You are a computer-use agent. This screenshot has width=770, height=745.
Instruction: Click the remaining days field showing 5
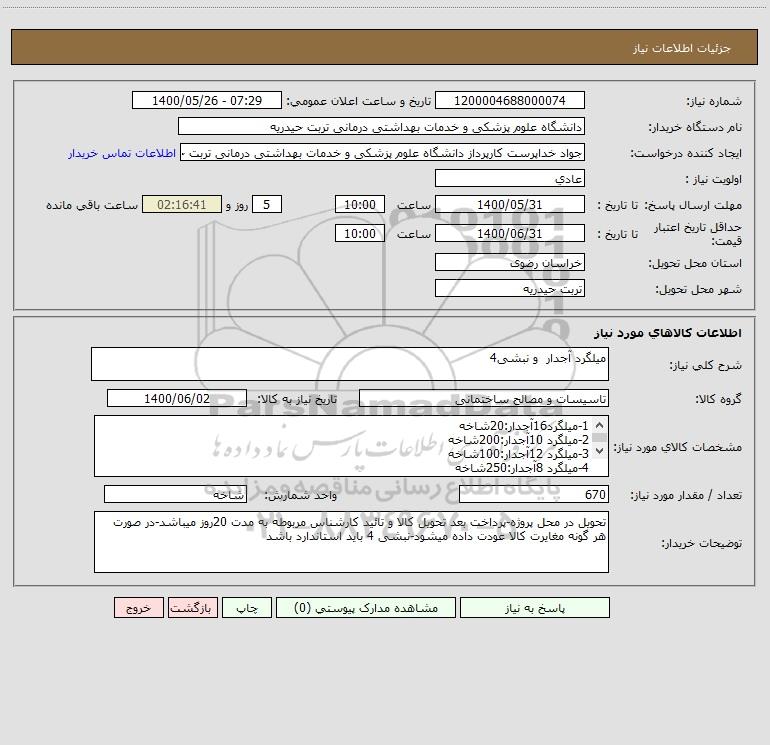coord(267,204)
